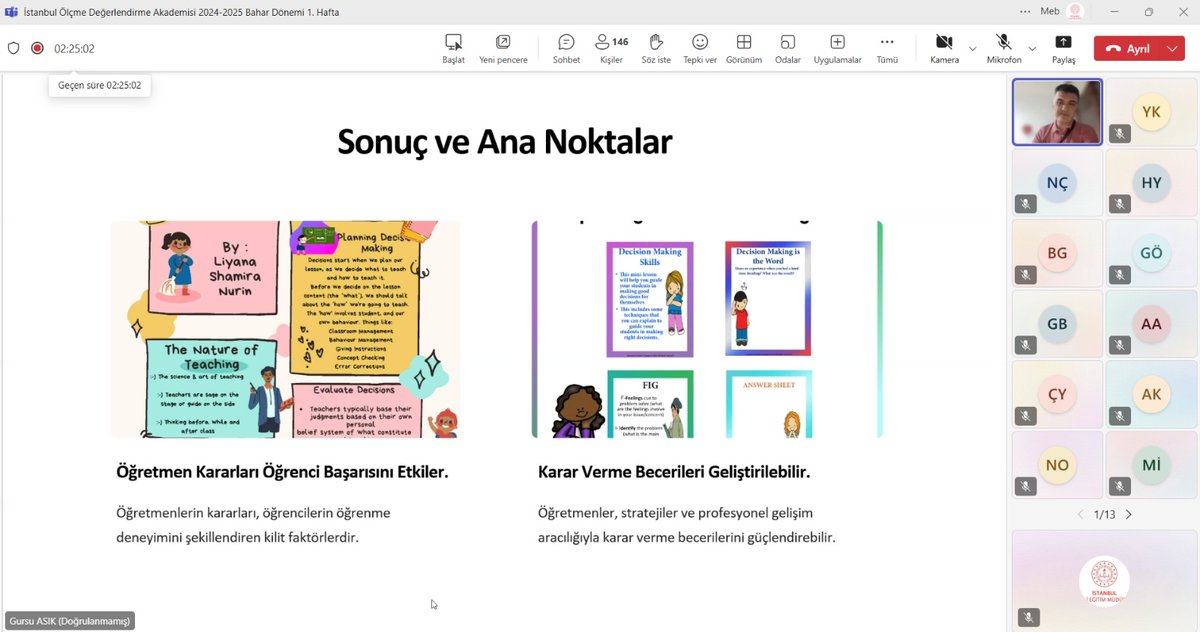Viewport: 1200px width, 632px height.
Task: Toggle the Mikrofon mute
Action: [1004, 48]
